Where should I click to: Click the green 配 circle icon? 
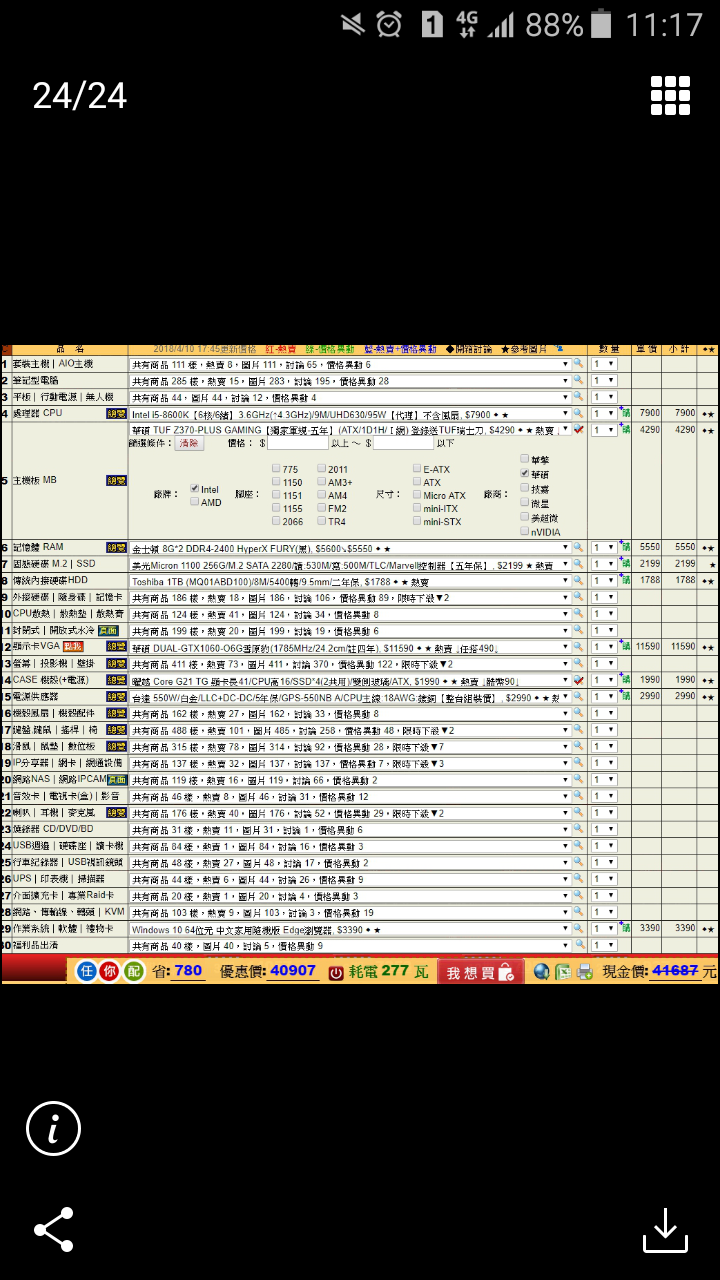coord(134,971)
